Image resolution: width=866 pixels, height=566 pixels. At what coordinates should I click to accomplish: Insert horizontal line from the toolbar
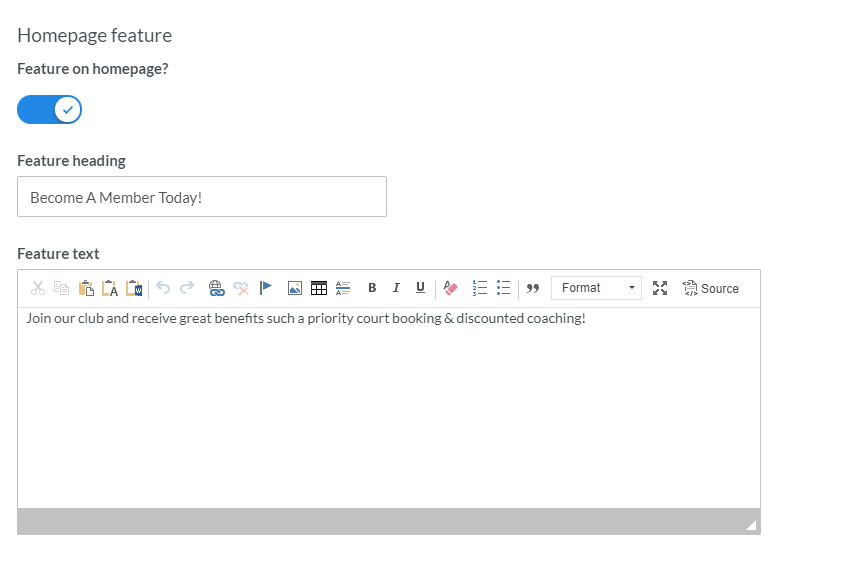pyautogui.click(x=343, y=288)
